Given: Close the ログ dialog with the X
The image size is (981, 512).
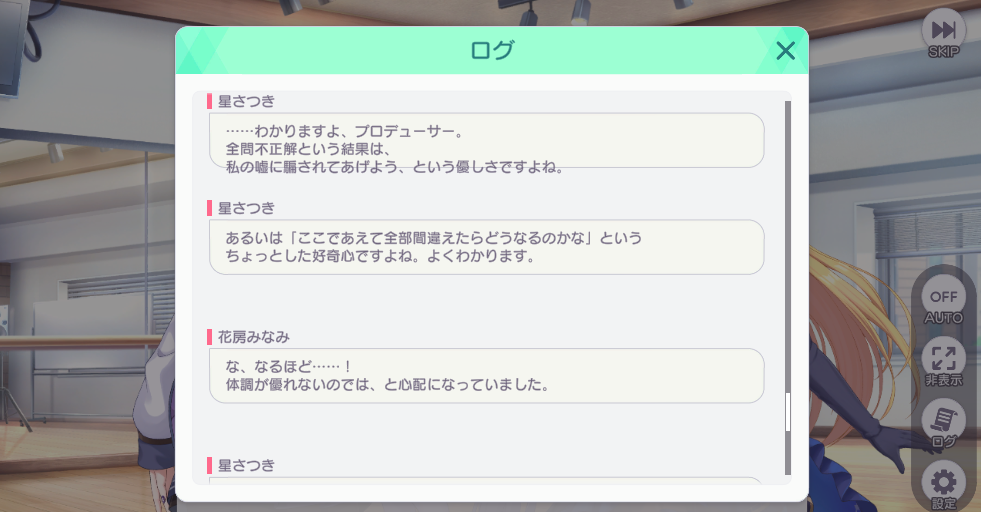Looking at the screenshot, I should tap(785, 51).
